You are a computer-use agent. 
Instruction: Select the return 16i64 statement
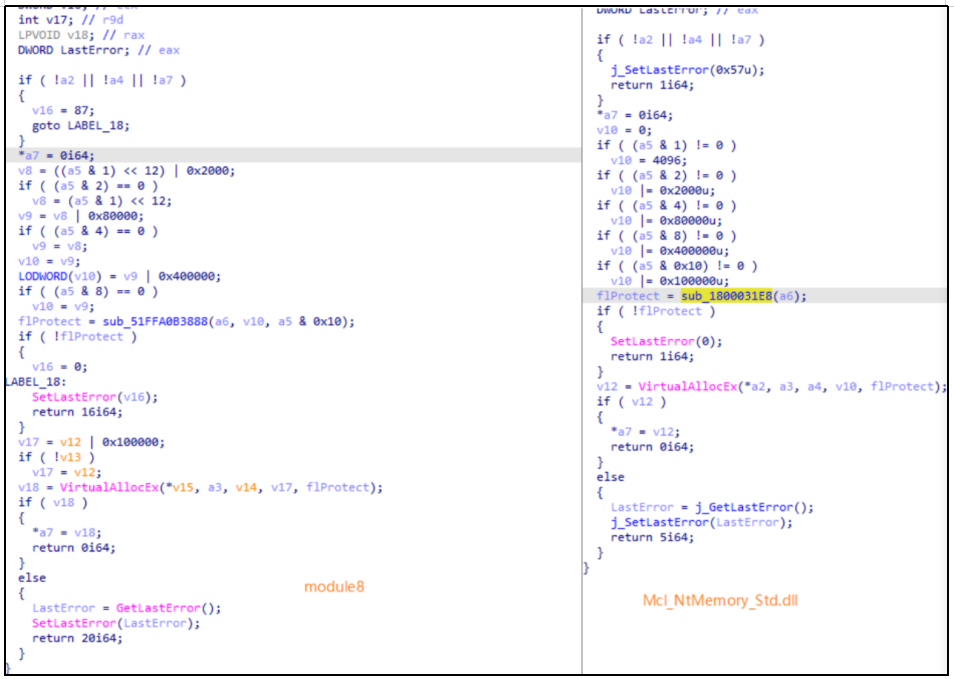click(76, 412)
